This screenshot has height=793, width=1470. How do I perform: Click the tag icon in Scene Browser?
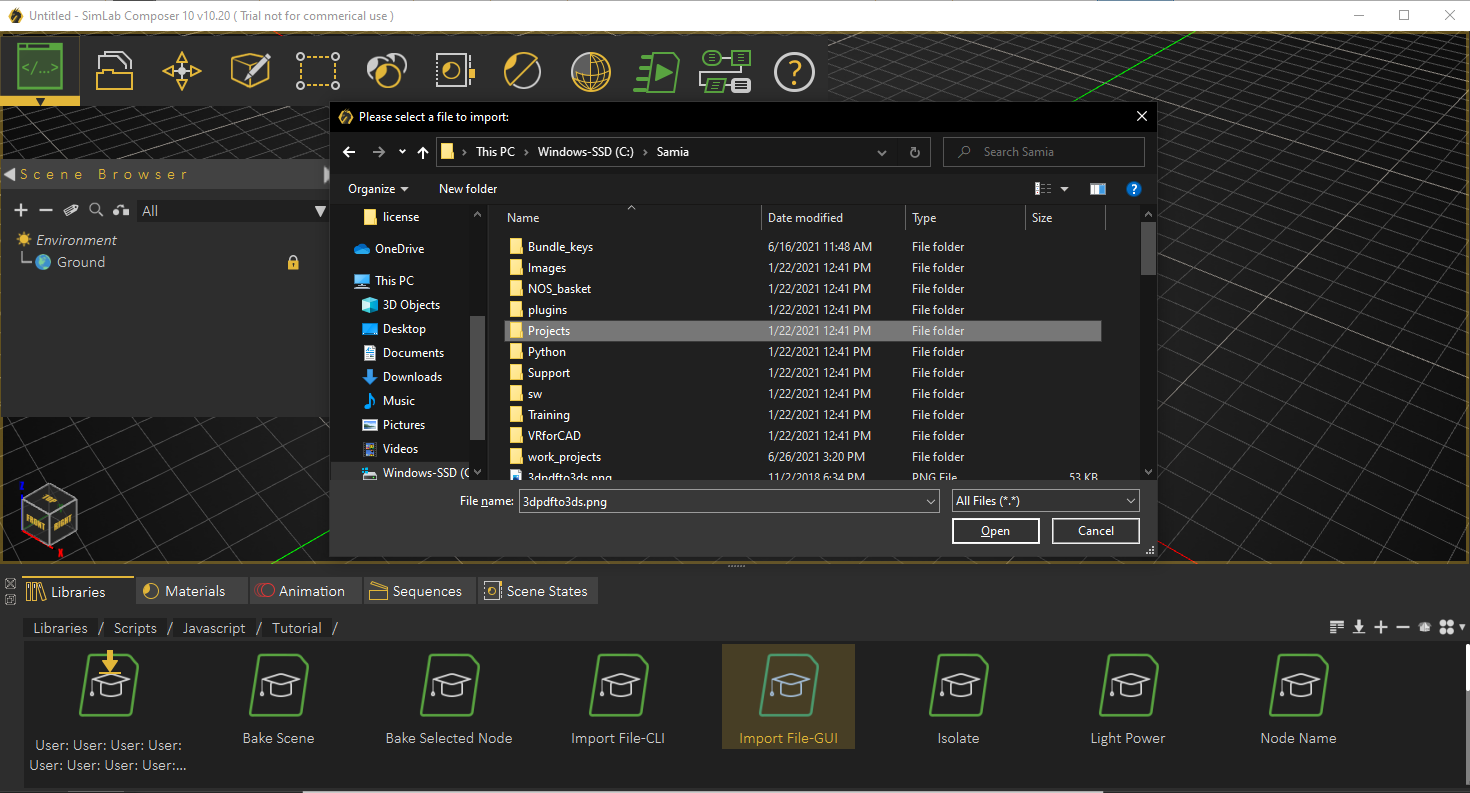pos(71,210)
